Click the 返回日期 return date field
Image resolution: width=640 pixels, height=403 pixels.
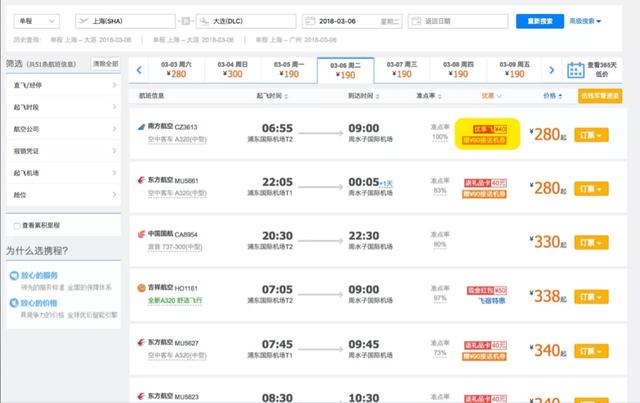coord(458,21)
